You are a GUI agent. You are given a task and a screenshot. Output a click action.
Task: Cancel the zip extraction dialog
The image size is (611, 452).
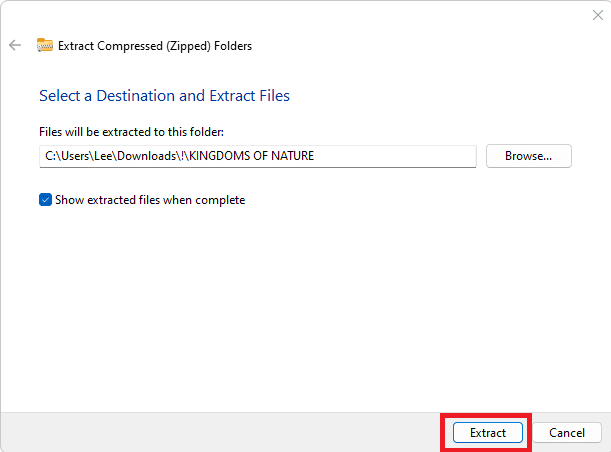click(567, 433)
